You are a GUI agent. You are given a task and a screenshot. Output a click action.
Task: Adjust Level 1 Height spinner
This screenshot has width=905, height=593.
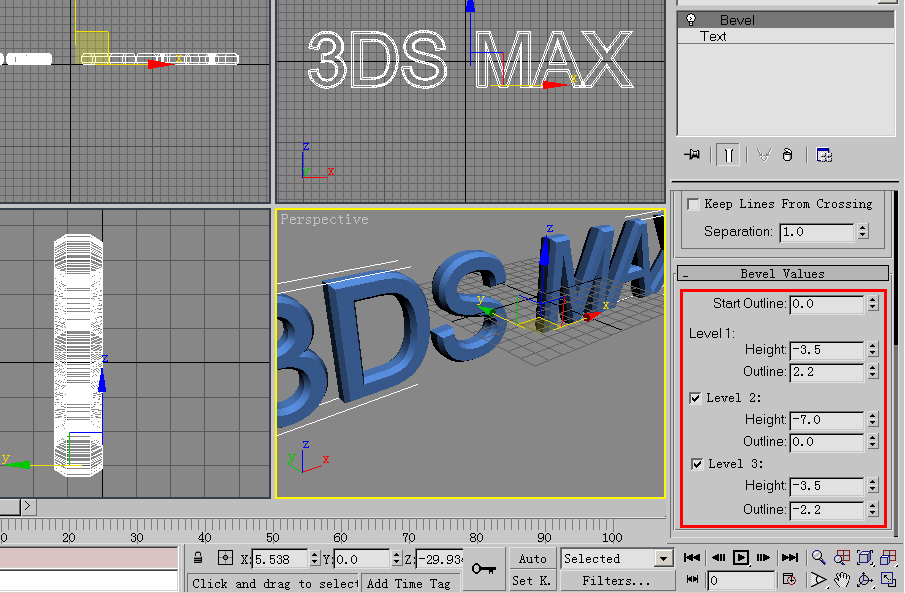873,349
